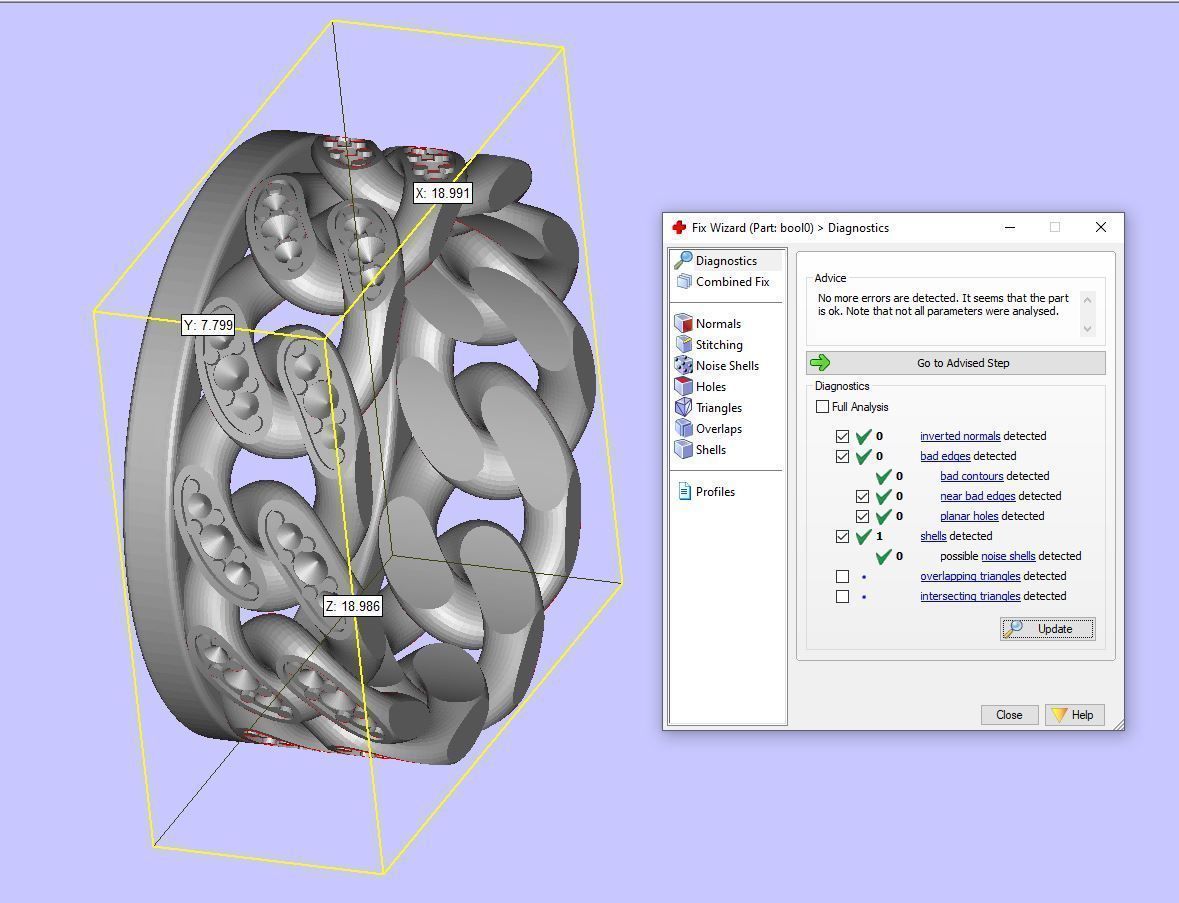Viewport: 1179px width, 903px height.
Task: Click the red cross Fix Wizard title icon
Action: coord(679,227)
